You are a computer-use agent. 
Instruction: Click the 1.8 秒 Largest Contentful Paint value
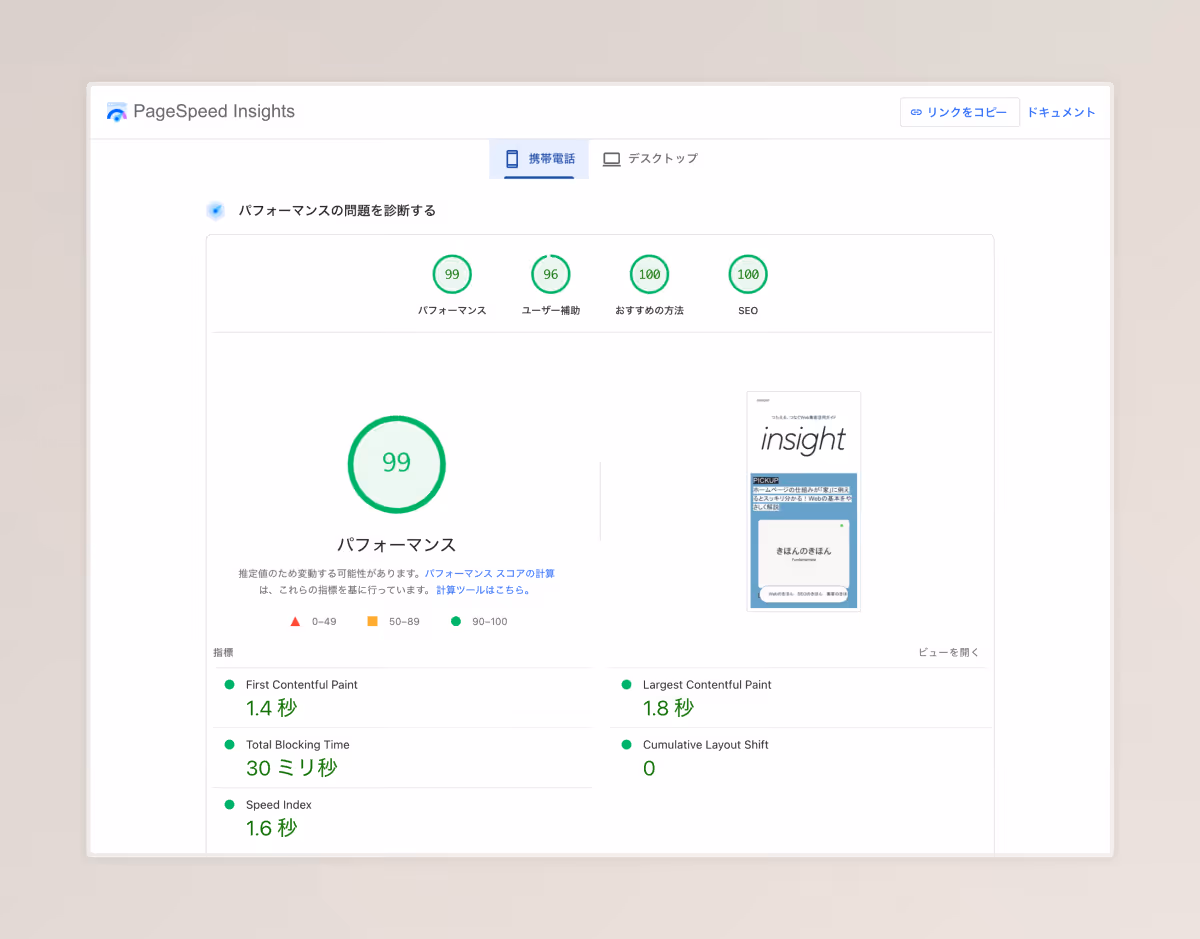click(669, 708)
